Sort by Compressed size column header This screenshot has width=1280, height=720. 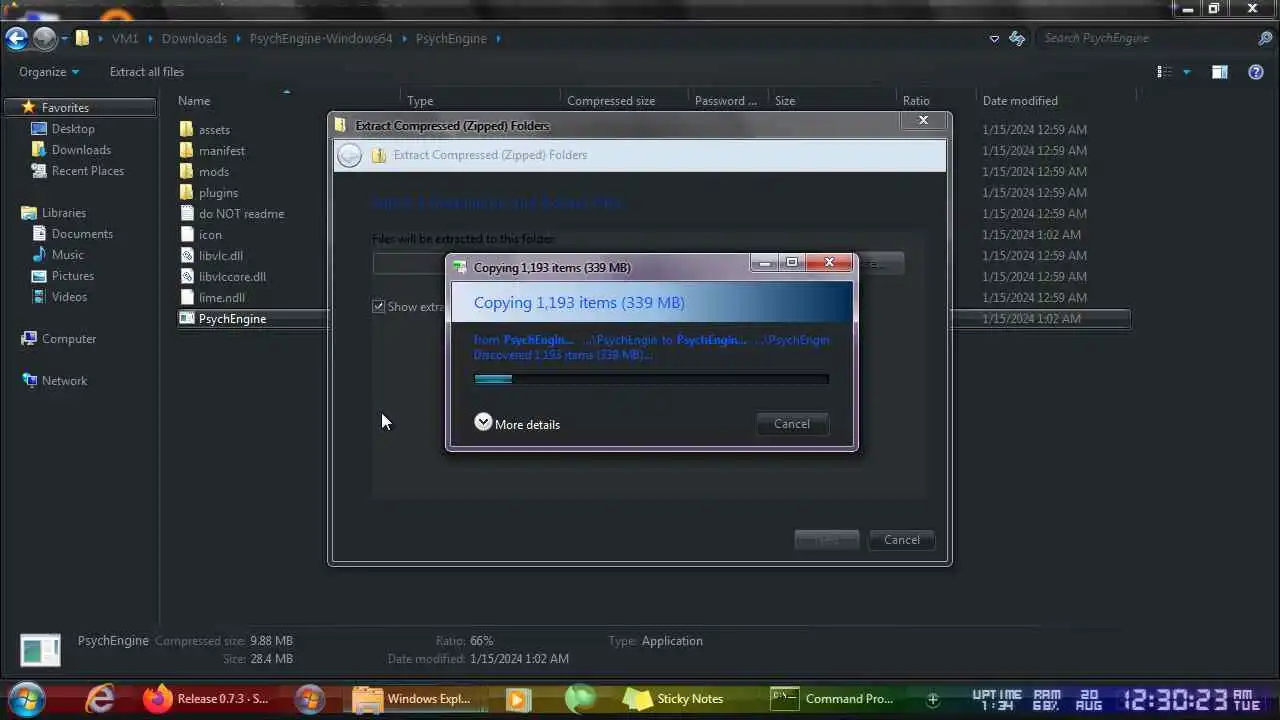pos(611,100)
